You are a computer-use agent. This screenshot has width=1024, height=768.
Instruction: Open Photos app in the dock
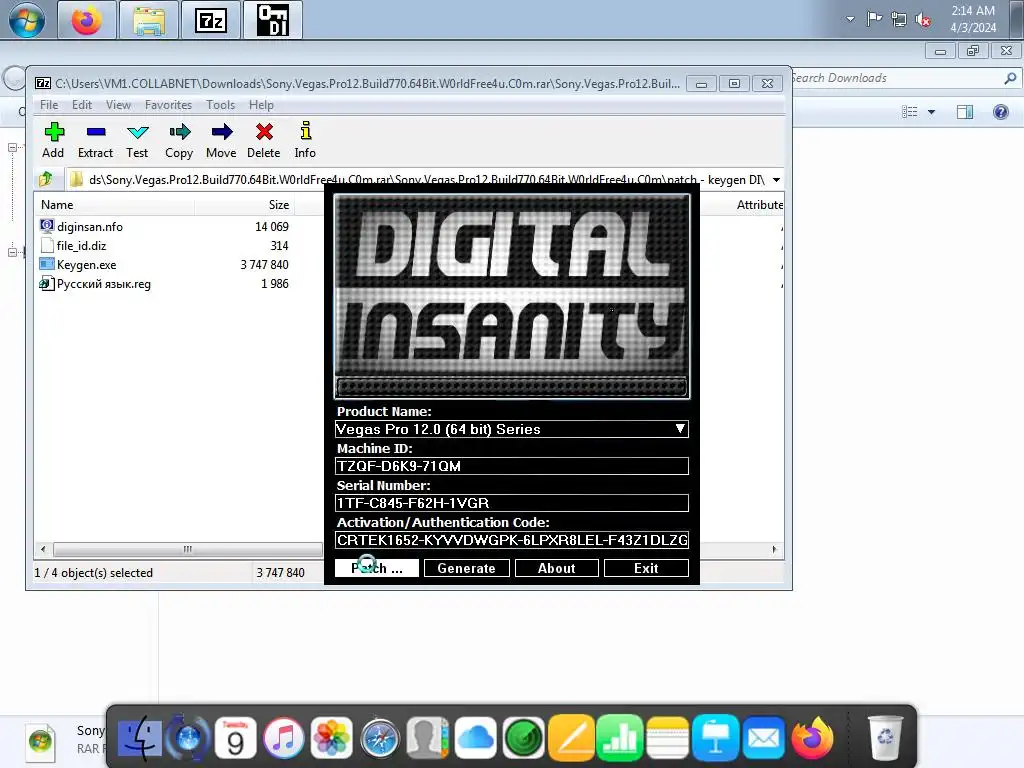point(332,739)
